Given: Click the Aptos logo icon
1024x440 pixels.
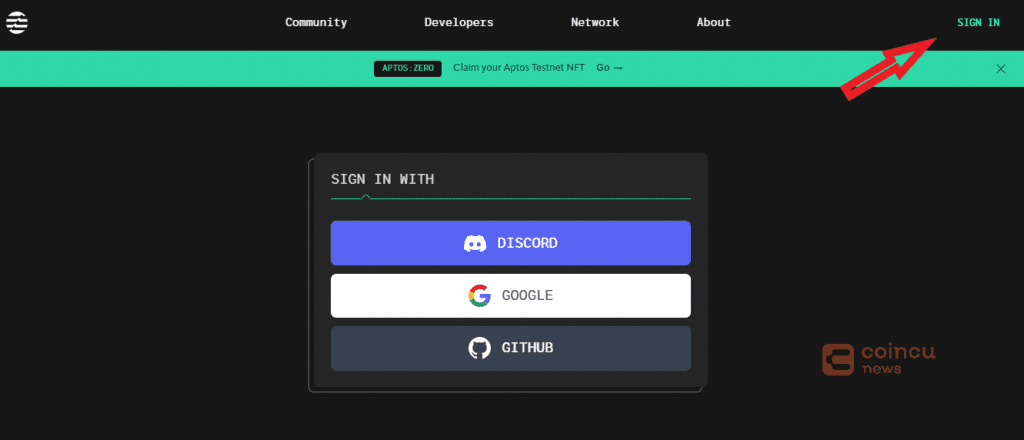Looking at the screenshot, I should tap(16, 22).
